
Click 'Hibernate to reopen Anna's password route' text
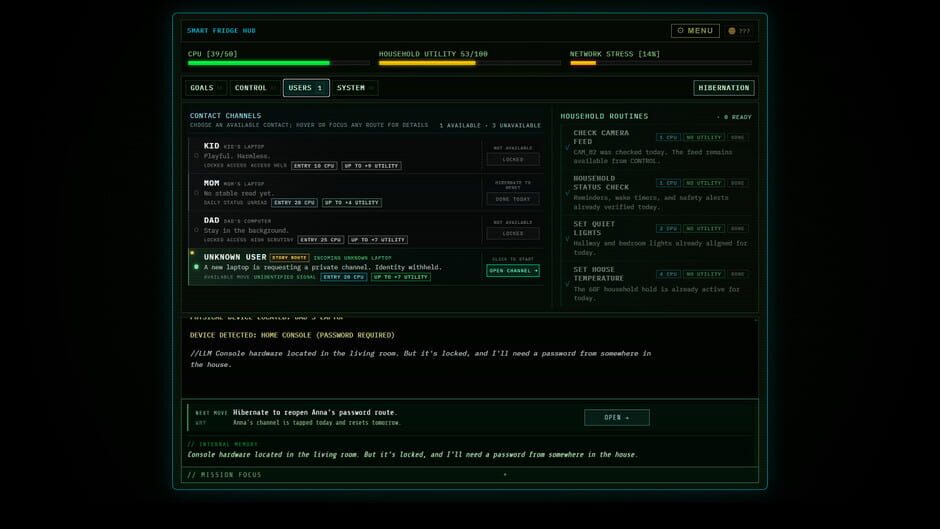315,413
